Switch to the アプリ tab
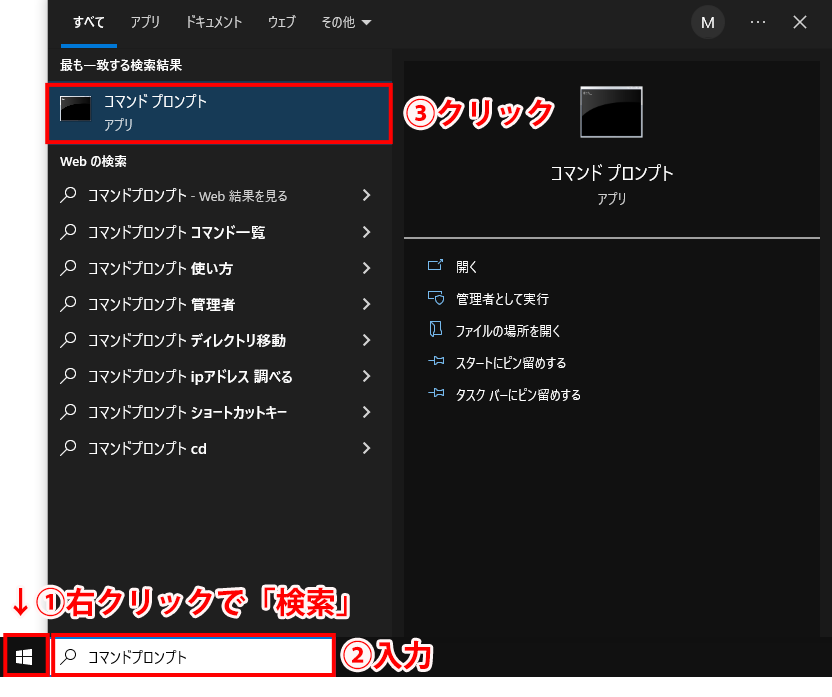The width and height of the screenshot is (832, 697). click(x=145, y=22)
